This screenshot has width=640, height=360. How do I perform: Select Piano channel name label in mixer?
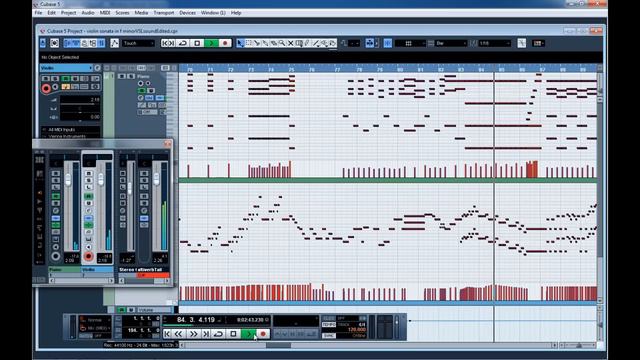tap(64, 270)
